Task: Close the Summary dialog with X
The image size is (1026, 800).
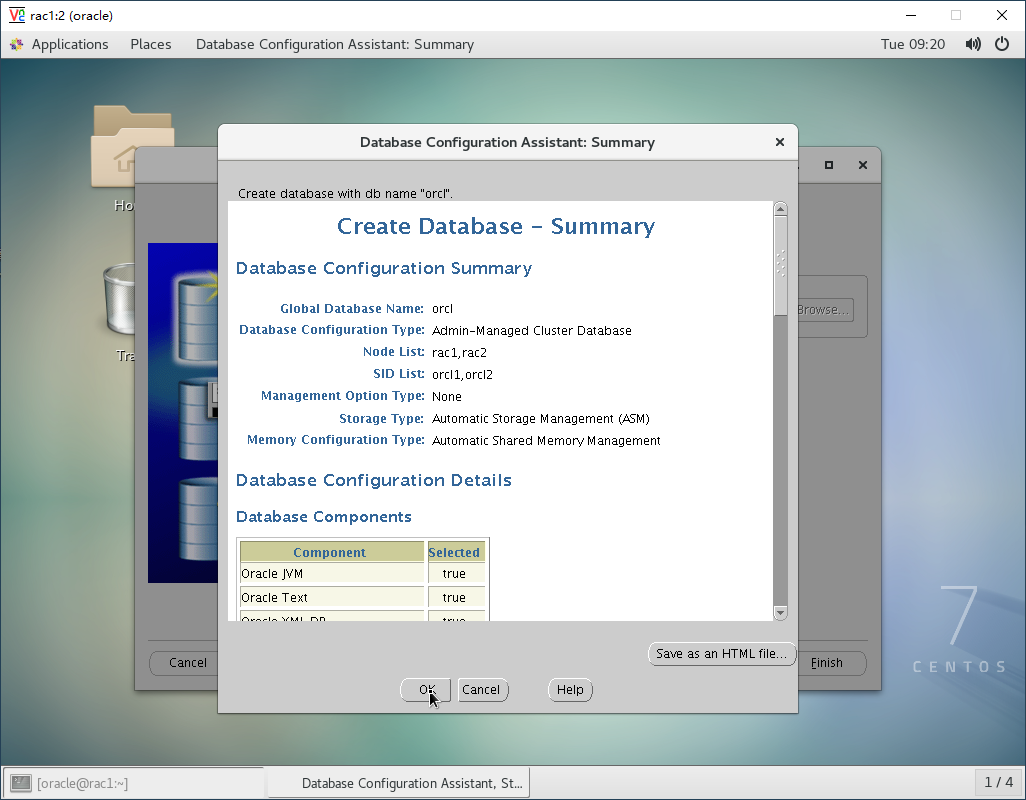Action: (x=780, y=142)
